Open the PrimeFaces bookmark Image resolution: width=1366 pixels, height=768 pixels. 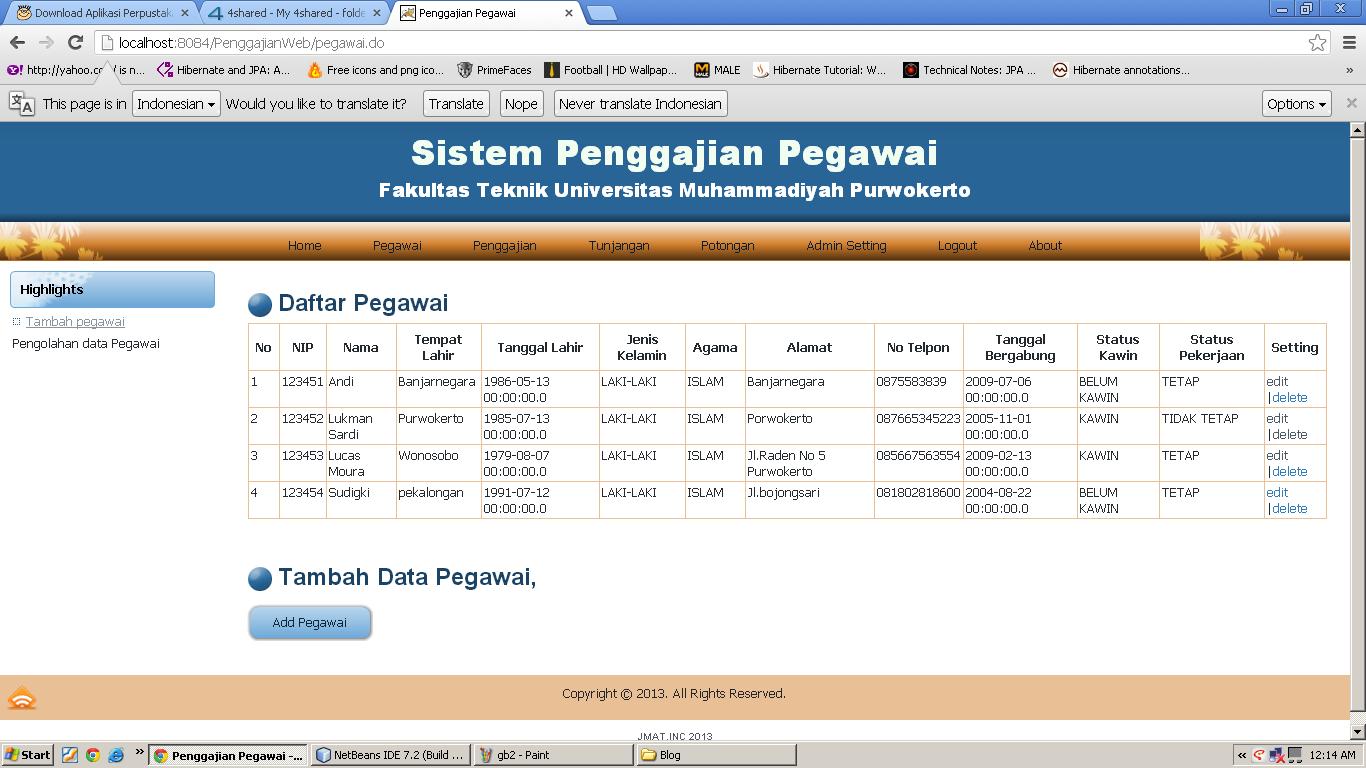pos(496,70)
